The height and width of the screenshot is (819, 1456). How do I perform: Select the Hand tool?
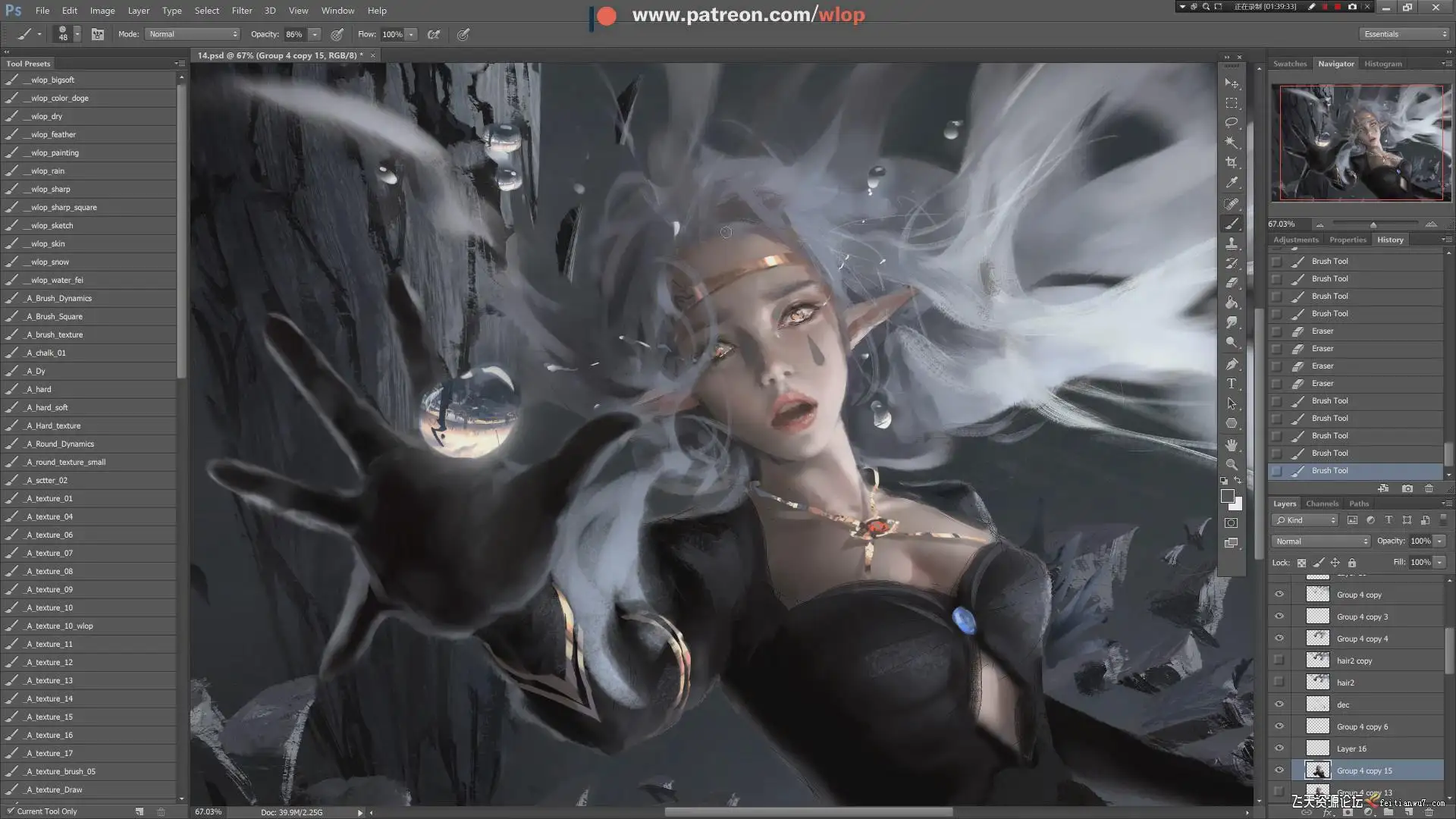[1232, 444]
